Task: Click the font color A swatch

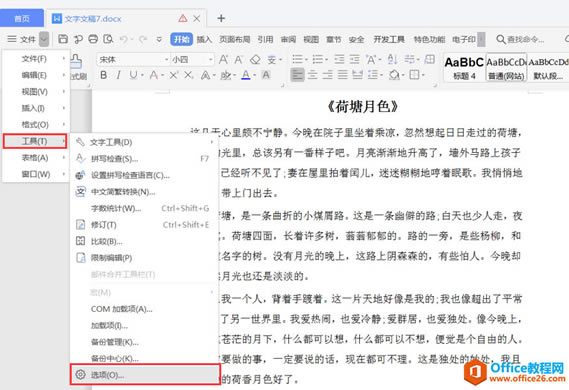Action: click(x=246, y=75)
